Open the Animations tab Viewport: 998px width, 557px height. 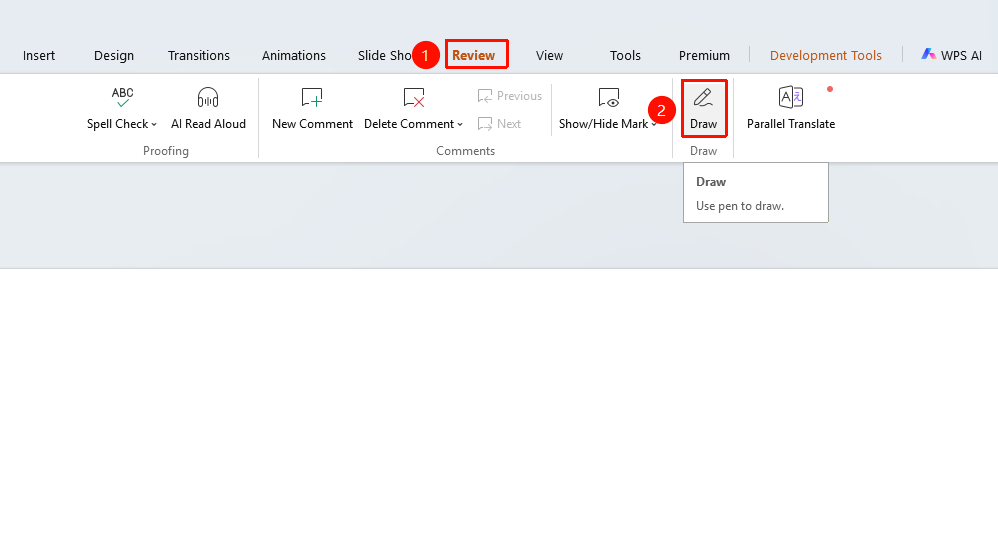pos(293,55)
